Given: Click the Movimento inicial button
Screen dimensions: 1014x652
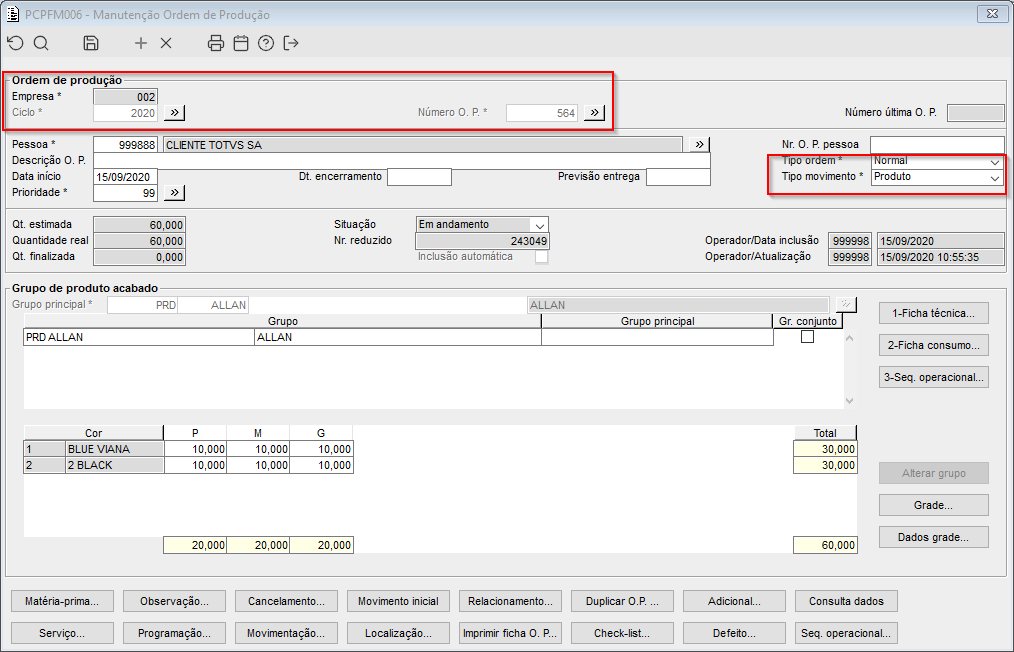Looking at the screenshot, I should (398, 601).
